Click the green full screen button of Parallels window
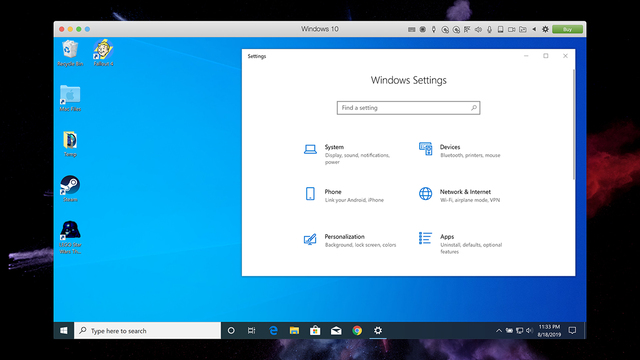The height and width of the screenshot is (360, 640). (x=79, y=29)
